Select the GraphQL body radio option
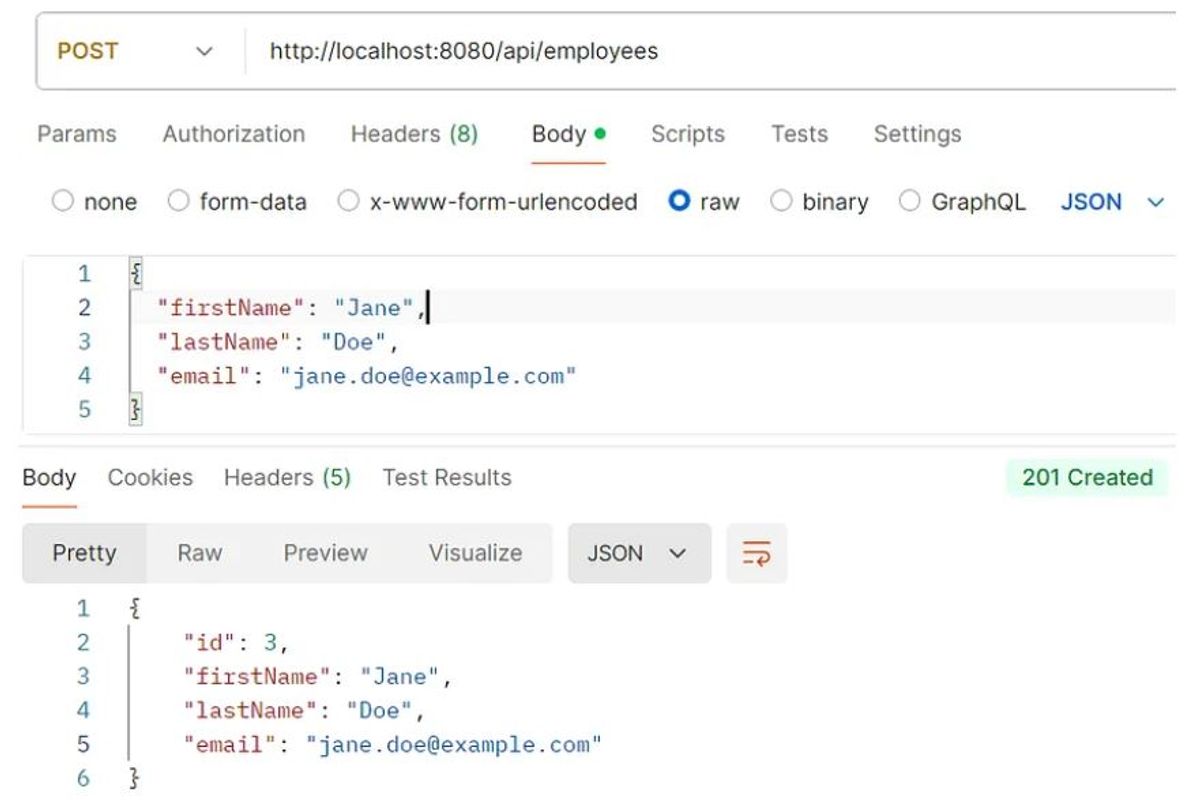This screenshot has width=1200, height=809. 909,202
